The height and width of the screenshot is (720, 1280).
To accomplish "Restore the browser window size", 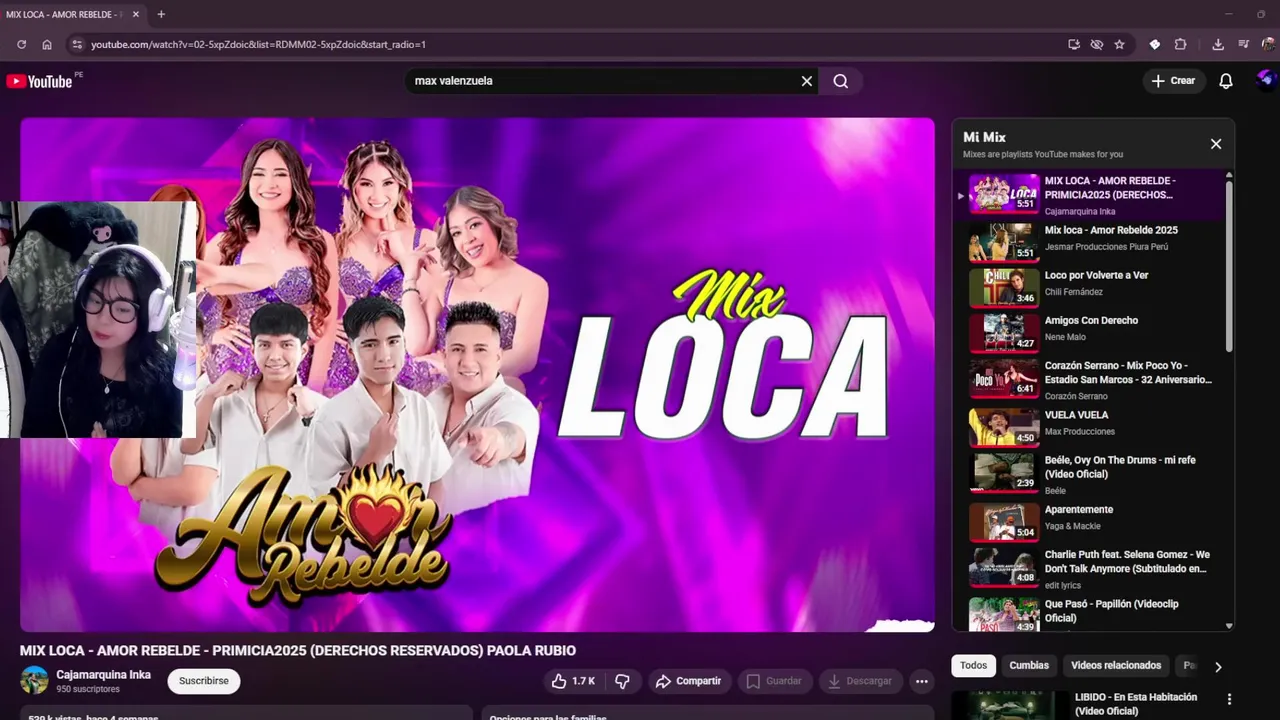I will pos(1261,14).
